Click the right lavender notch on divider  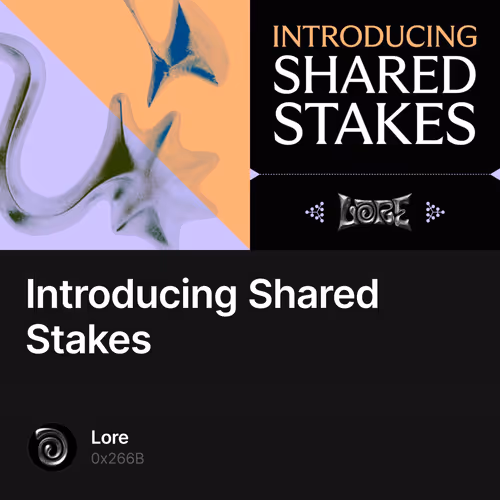pyautogui.click(x=495, y=174)
